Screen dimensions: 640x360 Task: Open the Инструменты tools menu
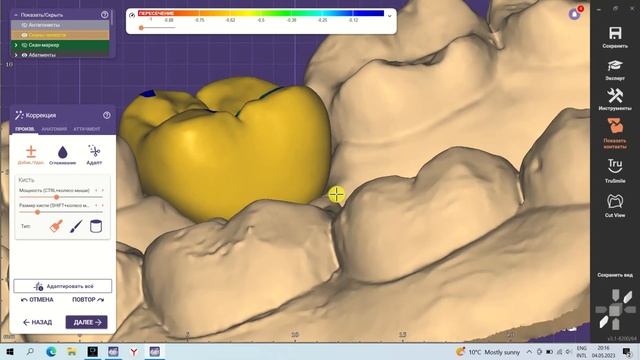(615, 99)
